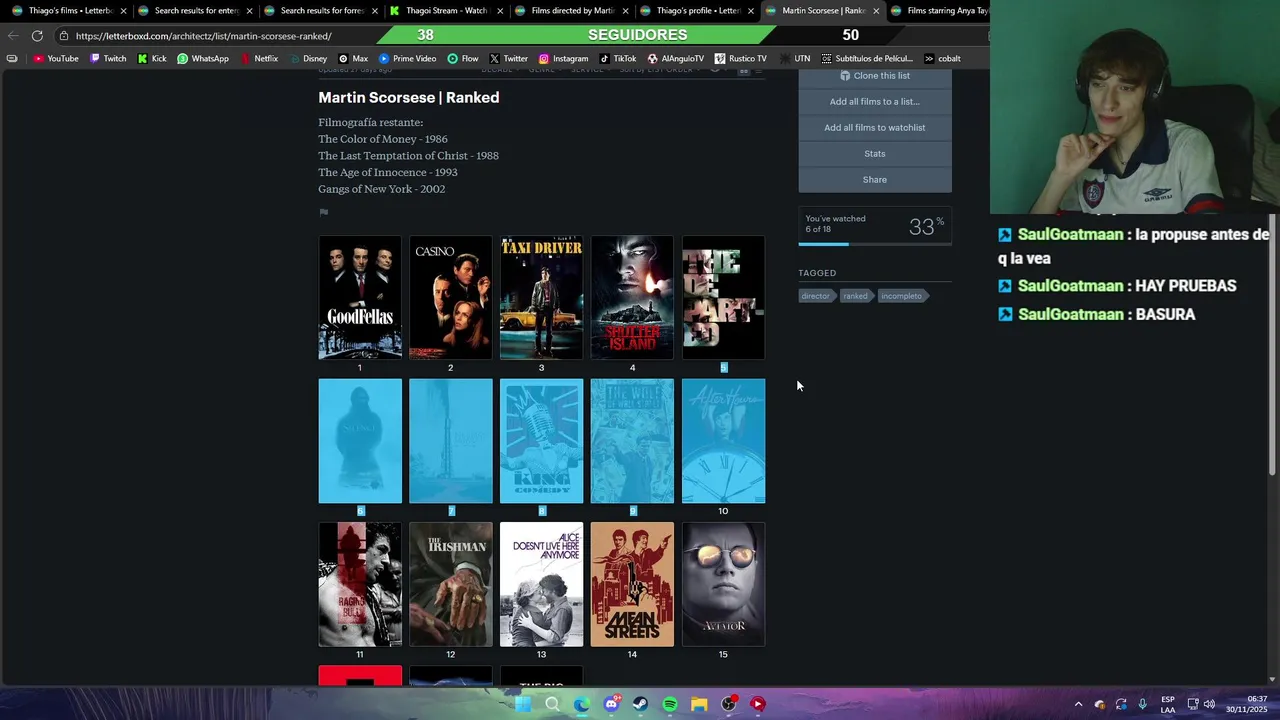Click the ranked tag
Image resolution: width=1280 pixels, height=720 pixels.
(855, 296)
